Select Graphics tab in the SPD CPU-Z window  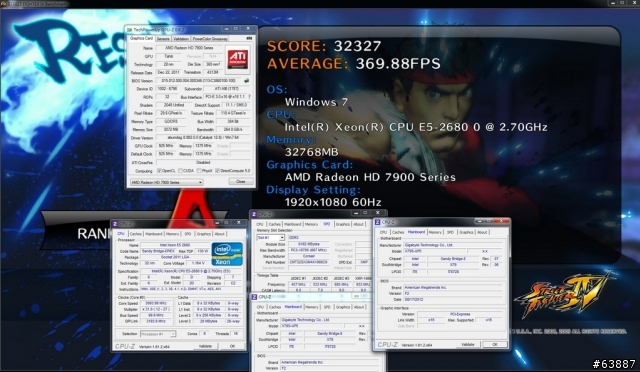click(342, 224)
